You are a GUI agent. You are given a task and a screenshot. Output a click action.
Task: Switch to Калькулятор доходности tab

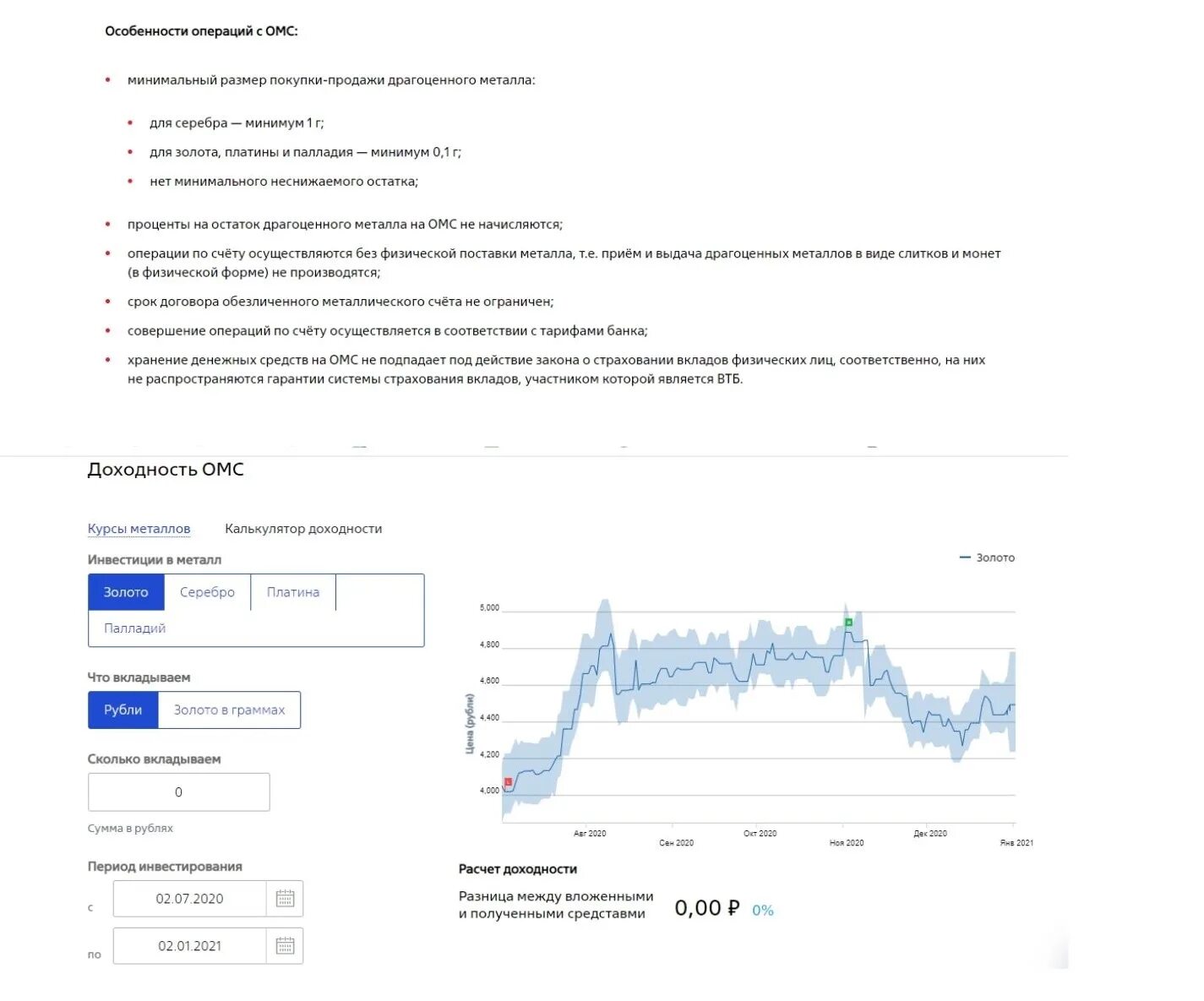303,529
